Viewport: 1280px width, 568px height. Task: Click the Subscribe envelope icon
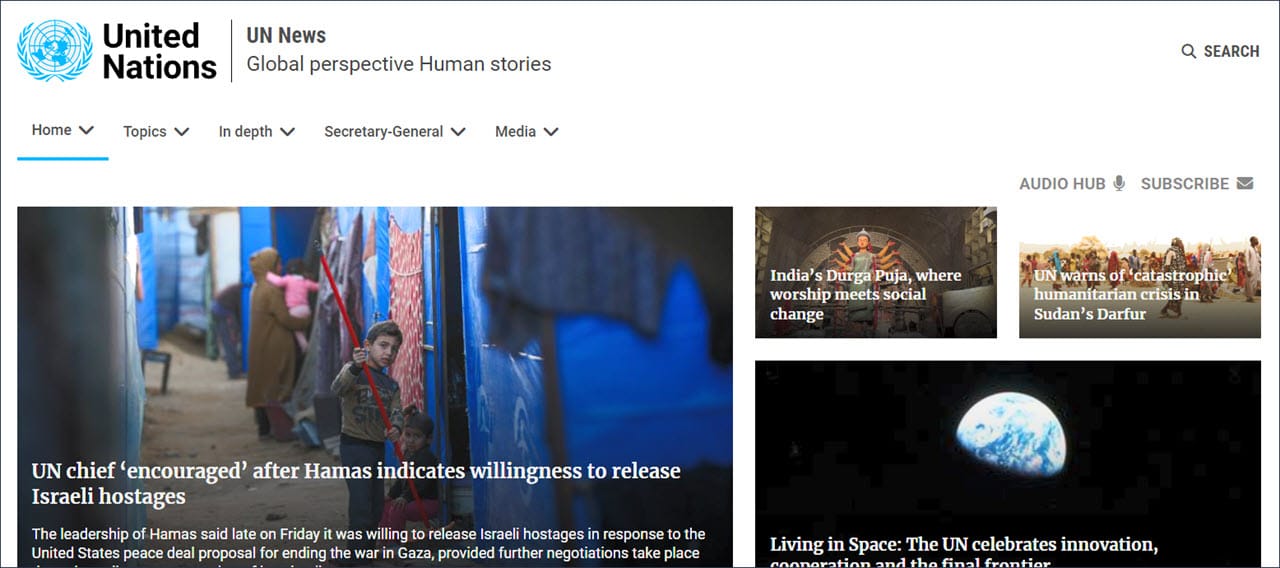pyautogui.click(x=1245, y=183)
